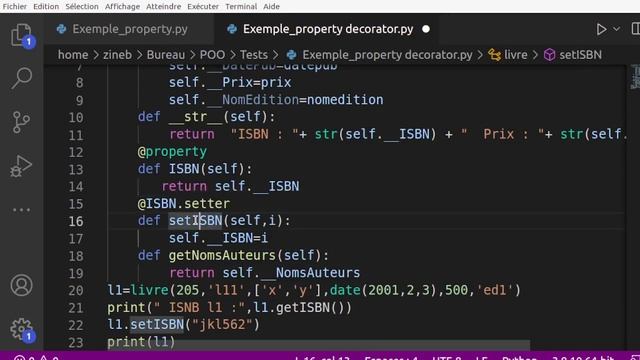Click 'self.__ISBN=i' on line 17
The width and height of the screenshot is (640, 360).
pos(218,238)
